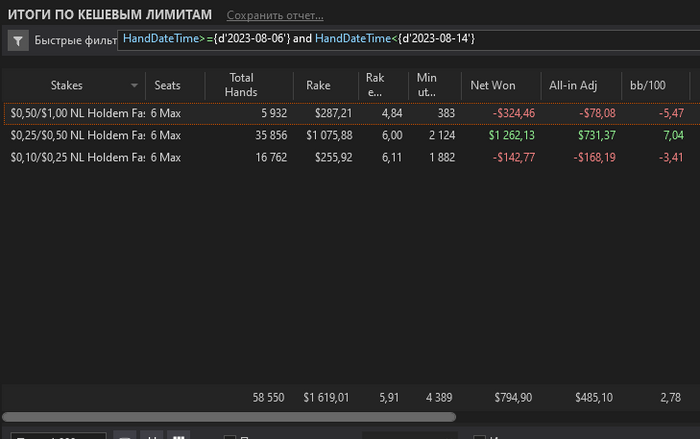Click the truncated Rake e... column header
700x439 pixels.
(x=375, y=84)
